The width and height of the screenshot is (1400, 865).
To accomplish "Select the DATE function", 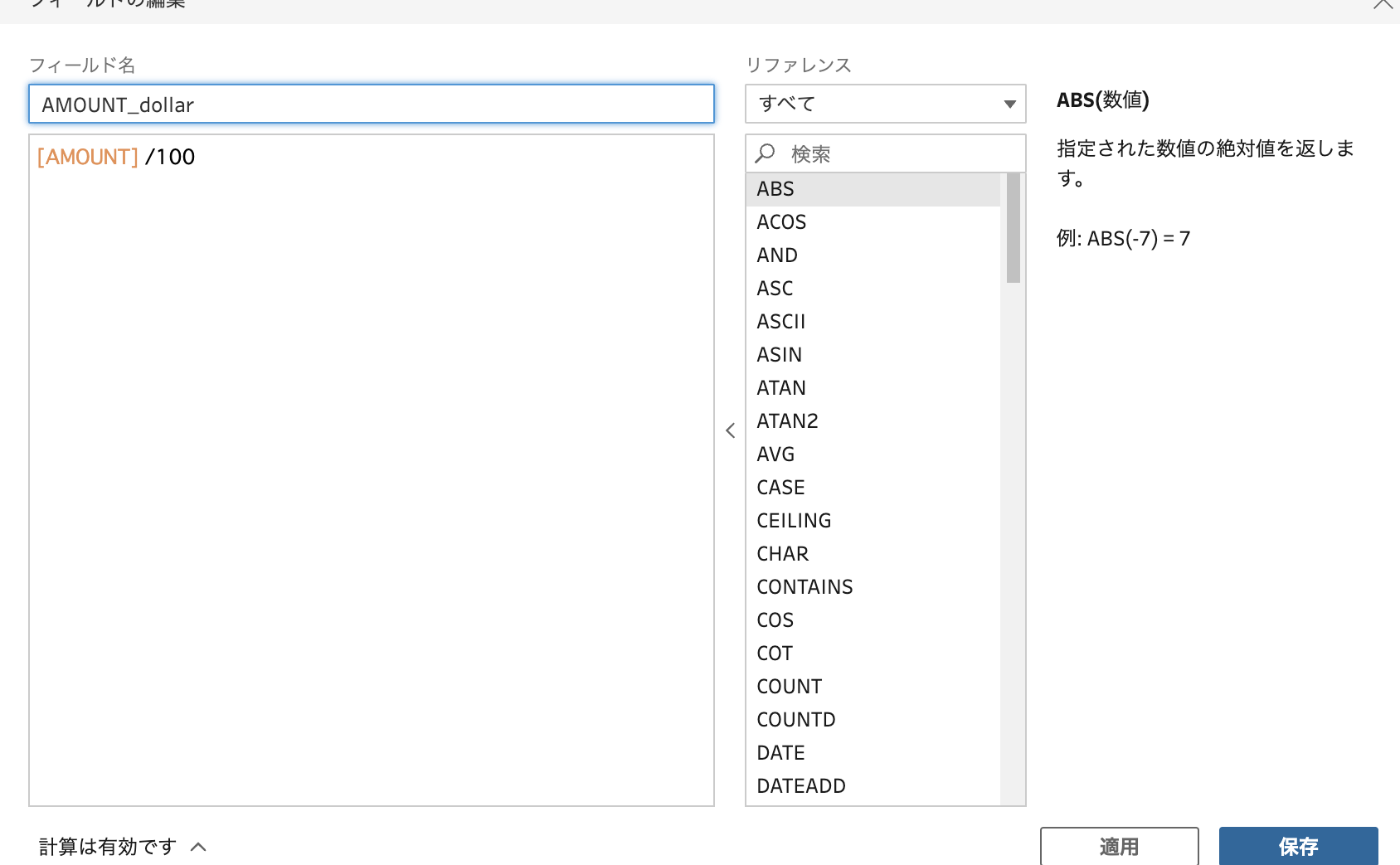I will pyautogui.click(x=873, y=752).
